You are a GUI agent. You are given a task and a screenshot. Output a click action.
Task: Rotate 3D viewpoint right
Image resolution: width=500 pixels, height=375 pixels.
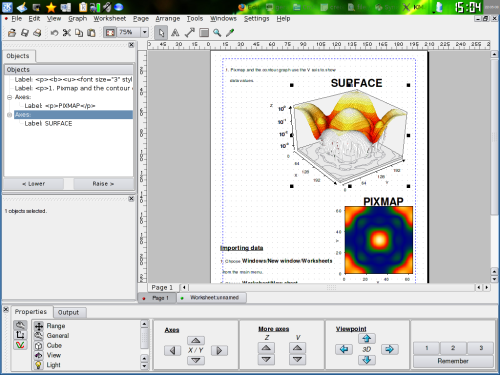(x=389, y=349)
